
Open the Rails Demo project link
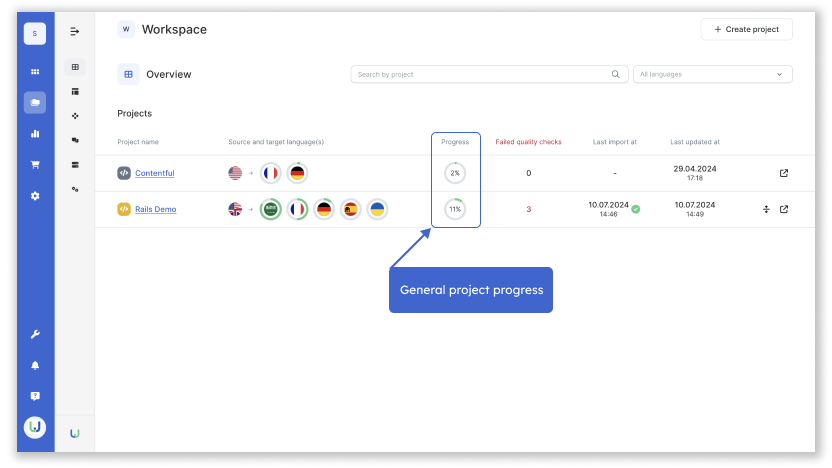tap(155, 209)
